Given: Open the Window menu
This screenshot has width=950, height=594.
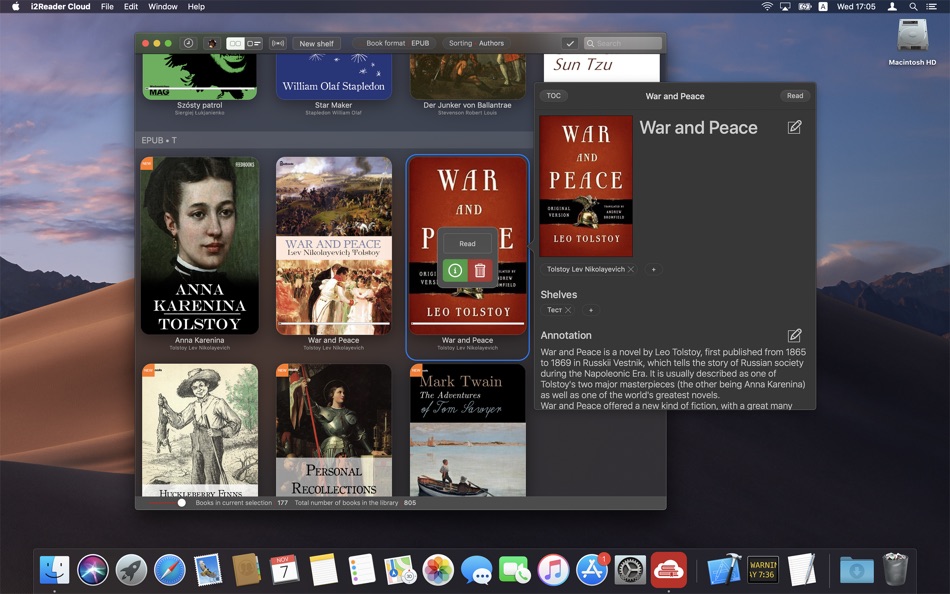Looking at the screenshot, I should [163, 7].
